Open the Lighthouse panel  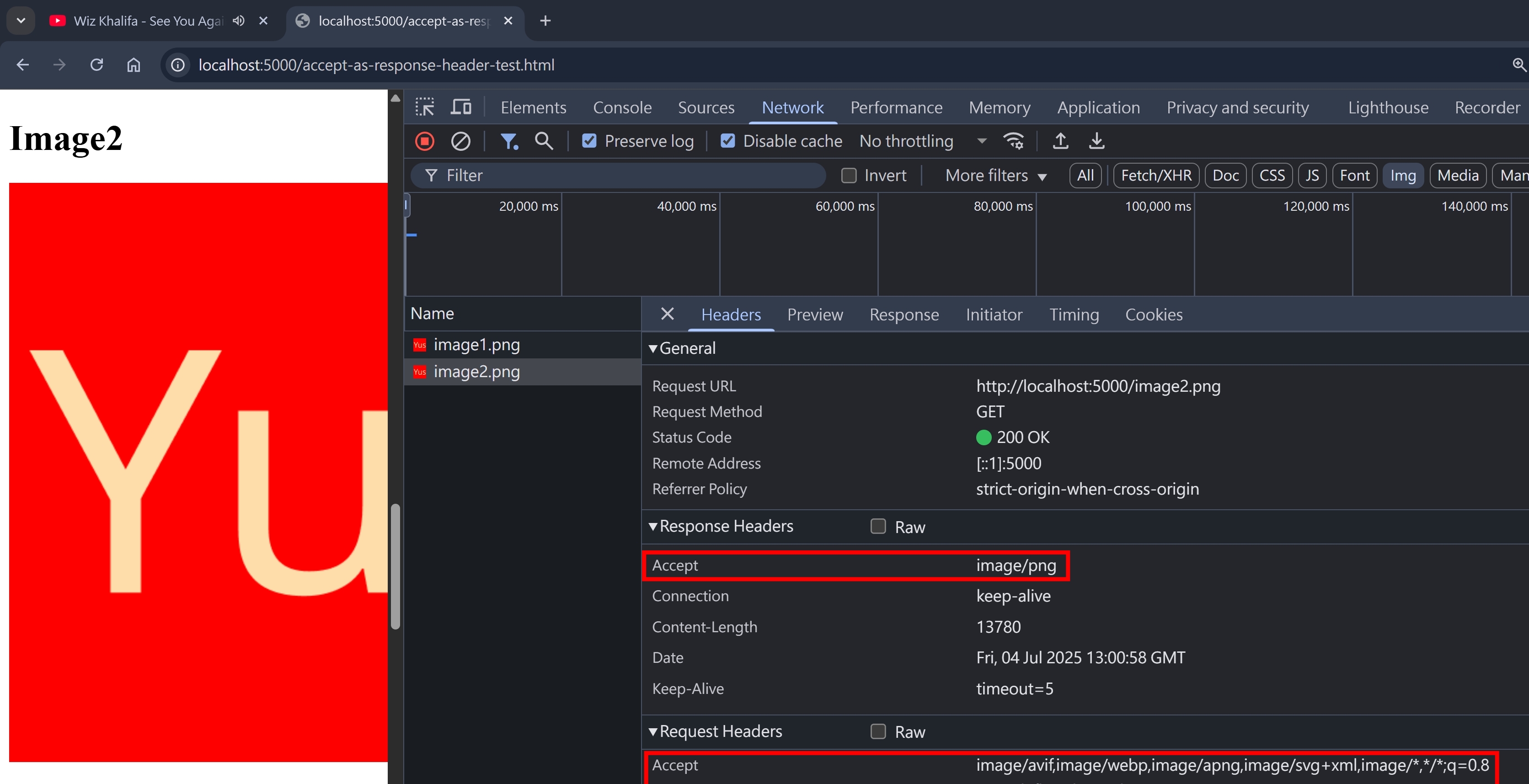pyautogui.click(x=1388, y=107)
